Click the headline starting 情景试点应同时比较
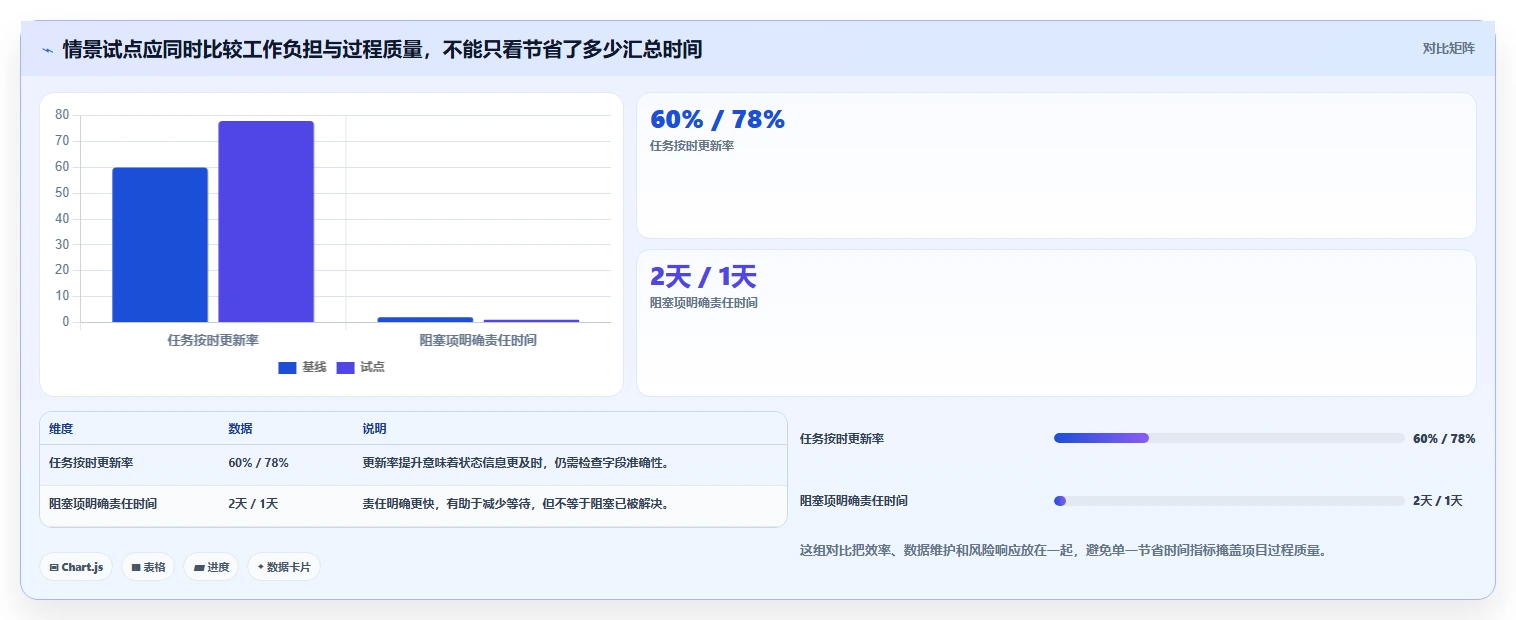This screenshot has height=620, width=1516. pos(382,49)
